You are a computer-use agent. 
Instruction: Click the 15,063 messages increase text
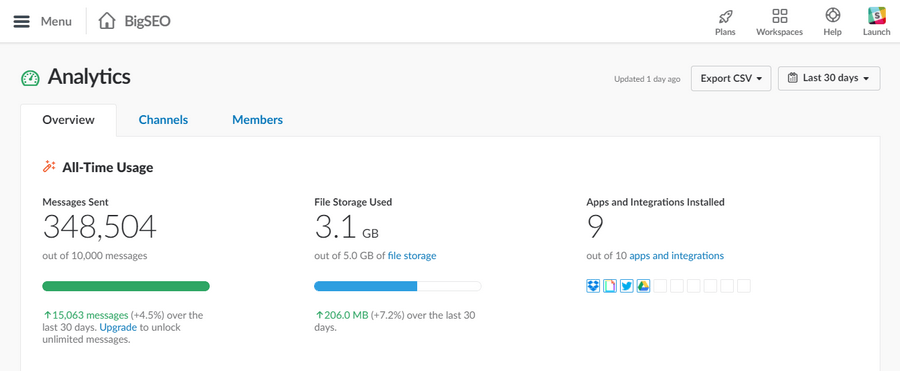click(x=86, y=315)
